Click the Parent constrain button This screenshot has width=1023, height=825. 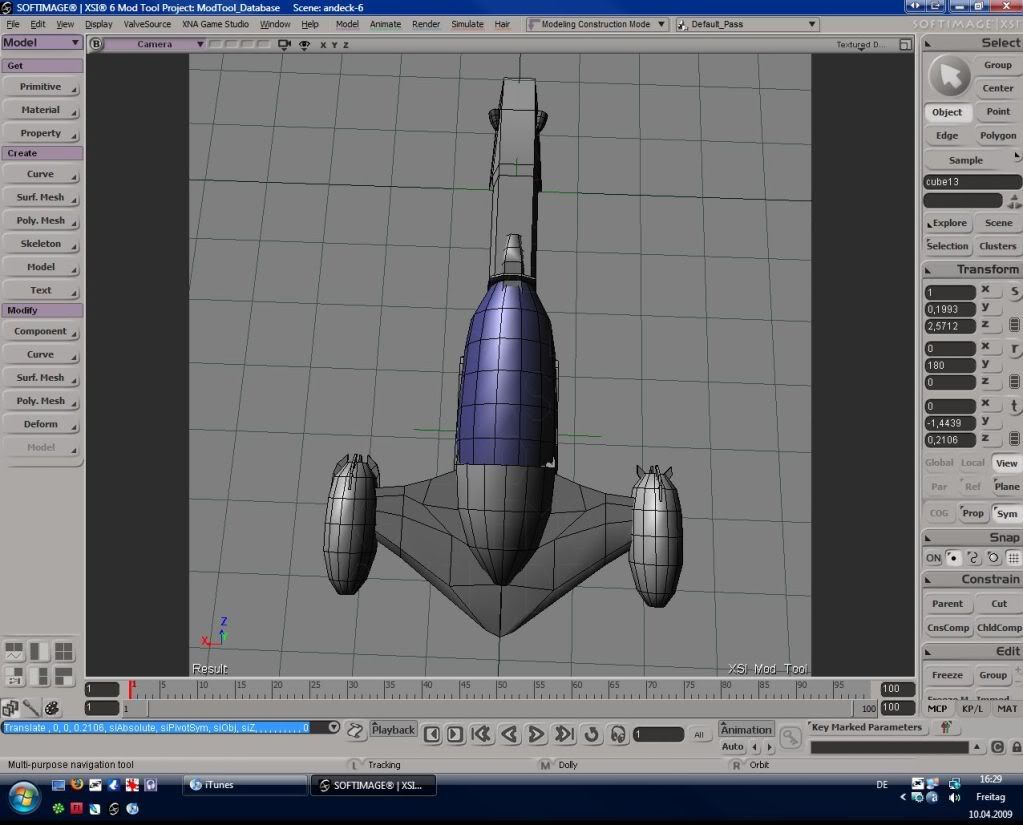(x=947, y=604)
